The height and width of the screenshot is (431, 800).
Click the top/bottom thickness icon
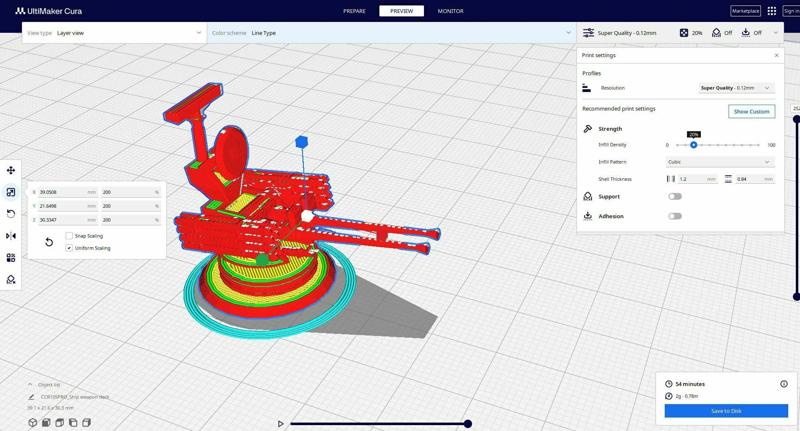click(x=728, y=179)
